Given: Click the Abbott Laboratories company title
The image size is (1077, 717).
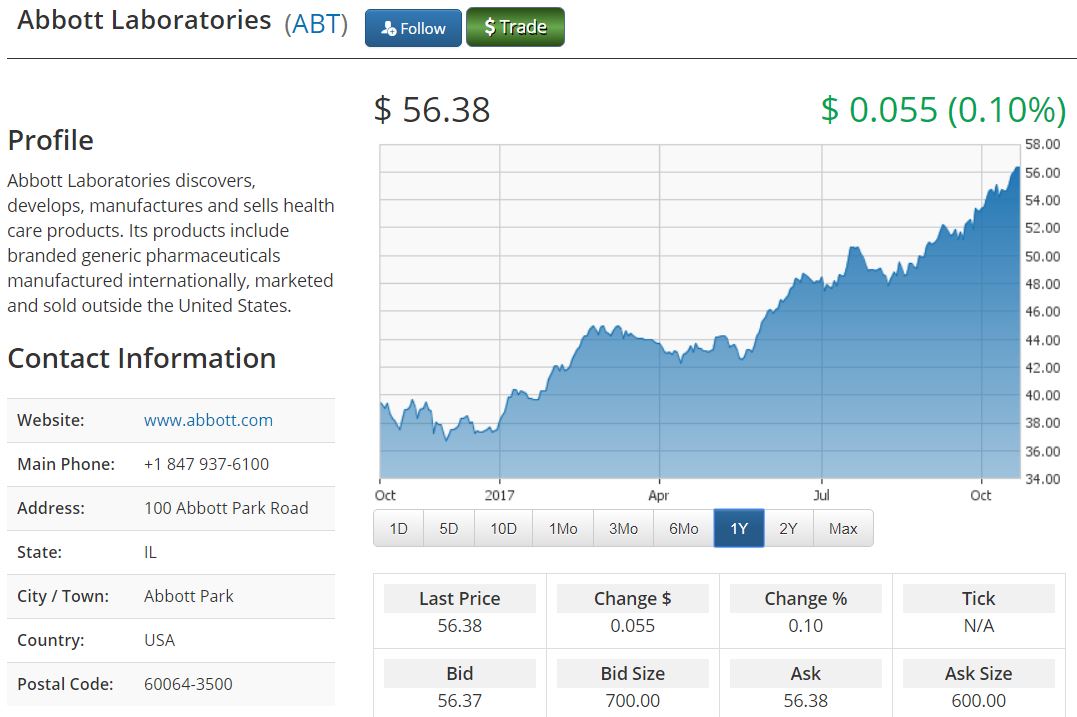Looking at the screenshot, I should [x=144, y=21].
